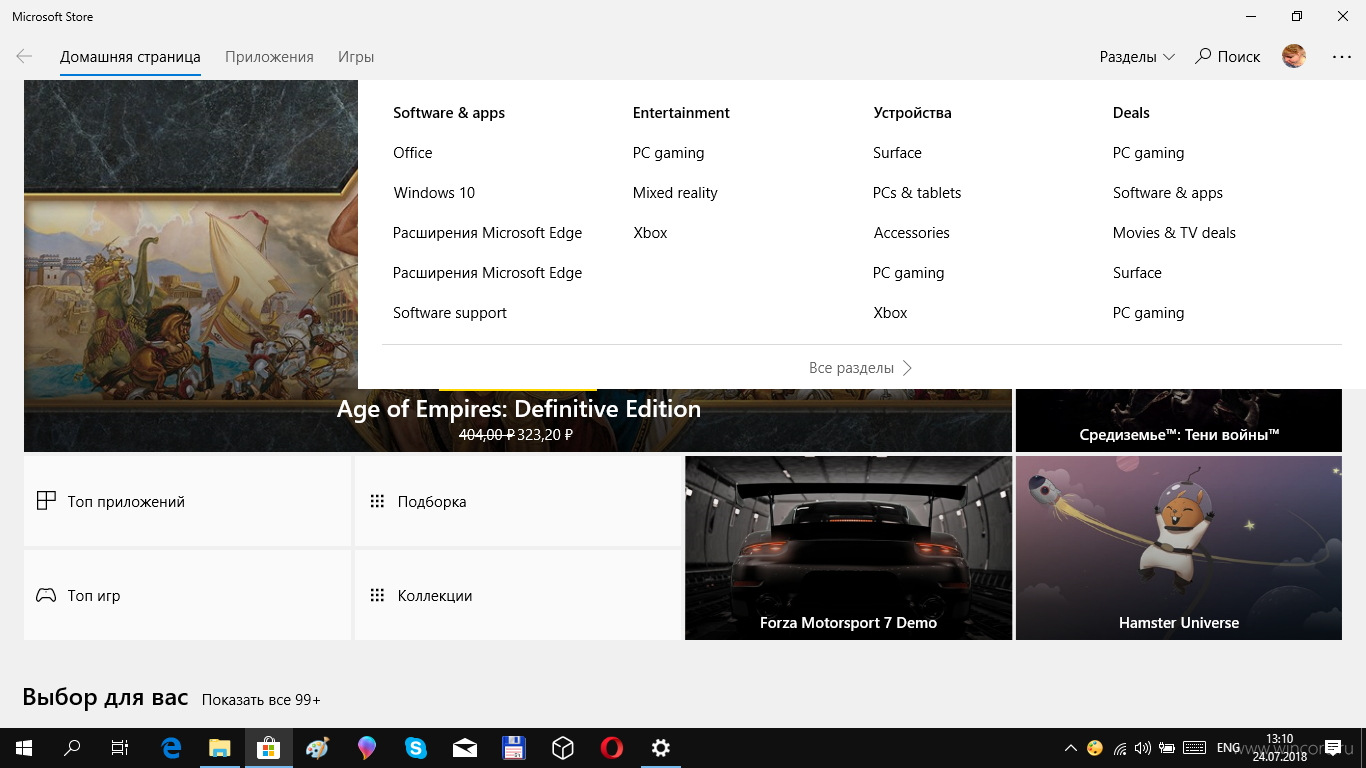The image size is (1366, 768).
Task: Open Forza Motorsport 7 Demo tile
Action: point(848,548)
